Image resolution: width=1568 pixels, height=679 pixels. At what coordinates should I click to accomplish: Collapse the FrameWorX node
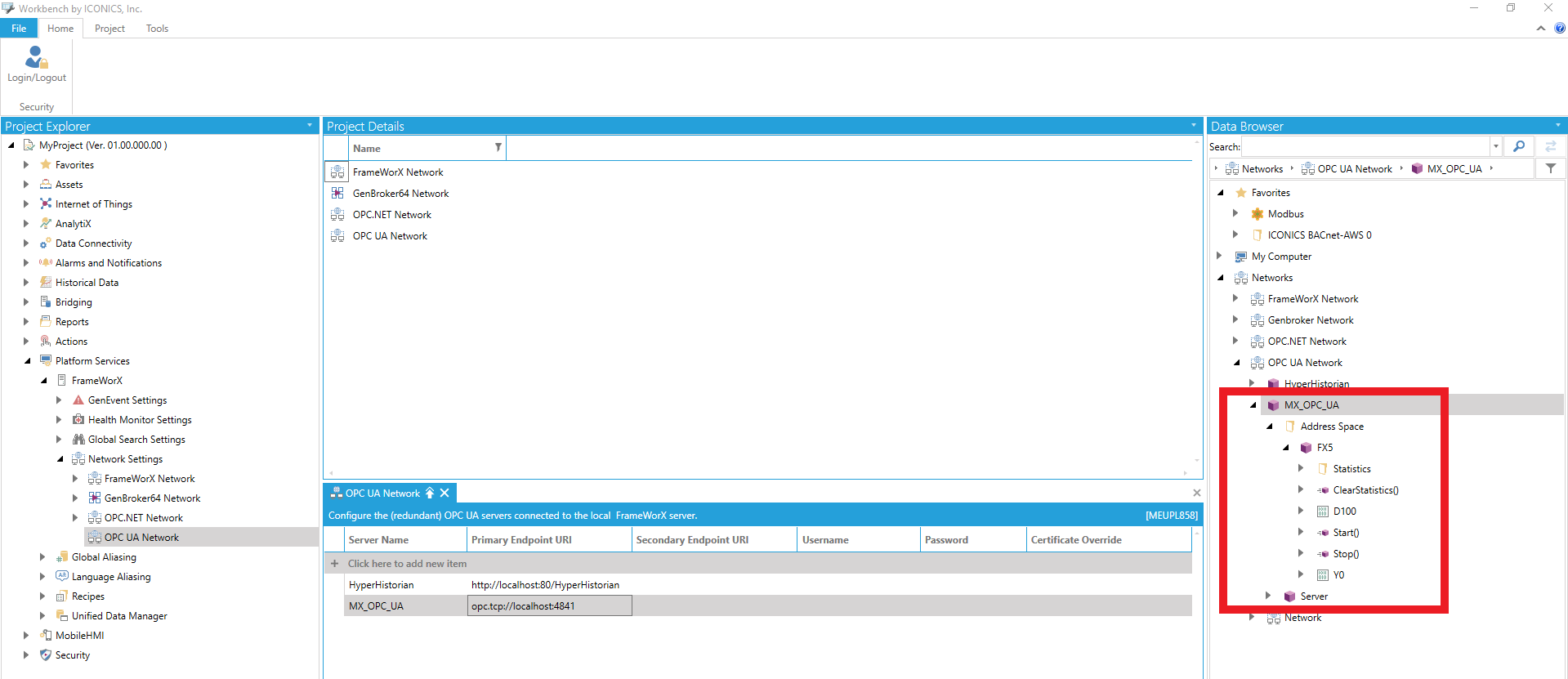pos(43,381)
